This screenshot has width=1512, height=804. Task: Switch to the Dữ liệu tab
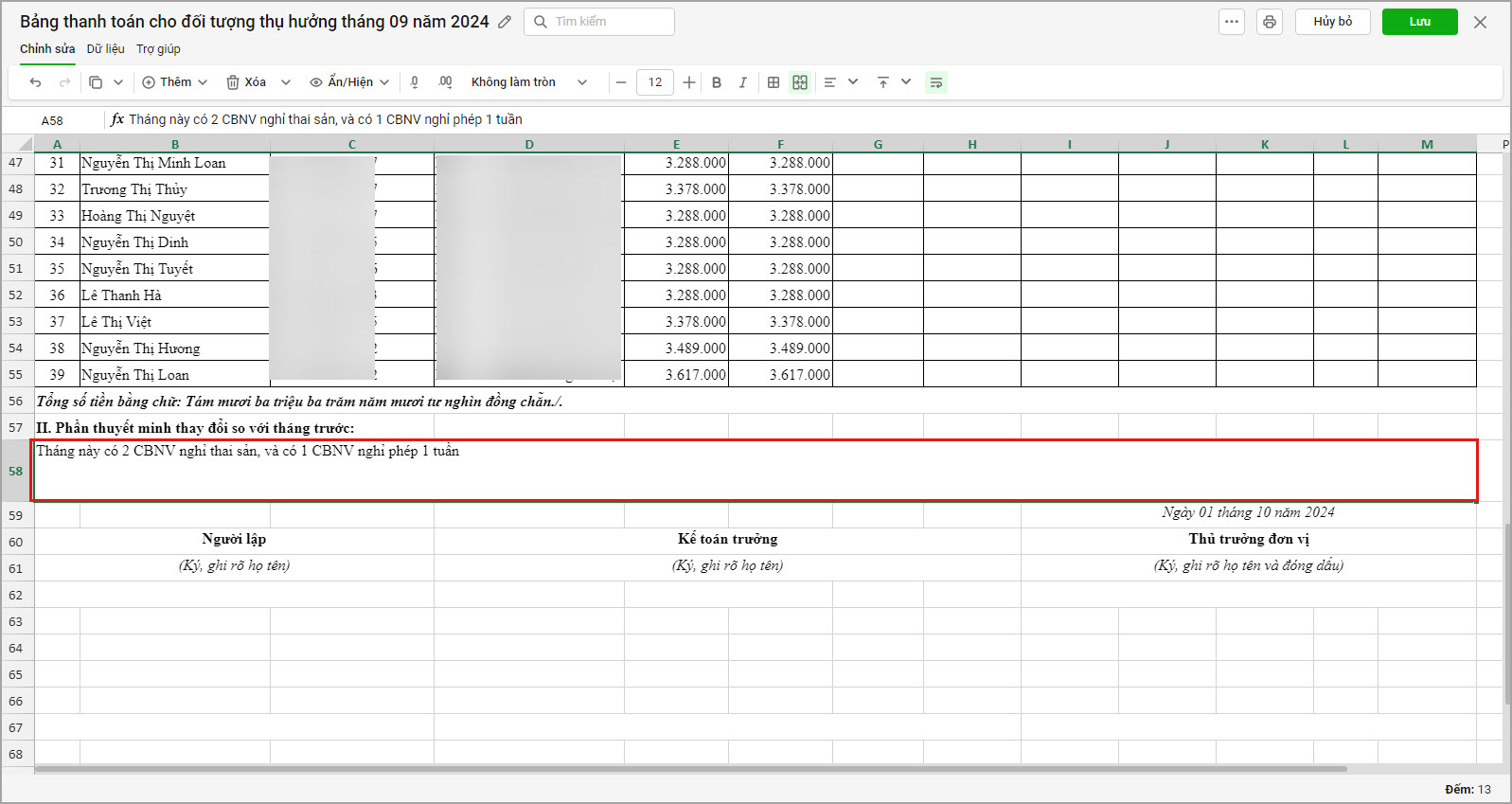click(x=105, y=49)
